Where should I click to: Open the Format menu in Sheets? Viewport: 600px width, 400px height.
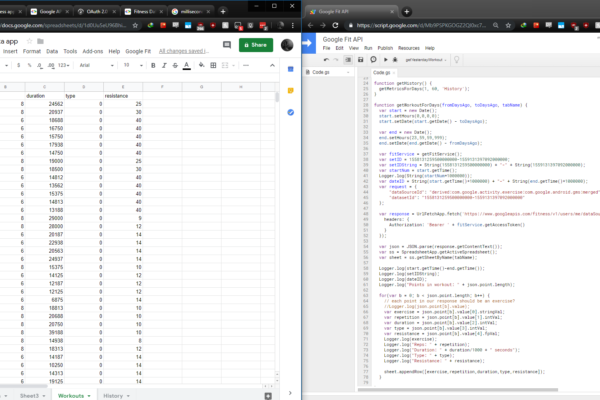tap(32, 51)
